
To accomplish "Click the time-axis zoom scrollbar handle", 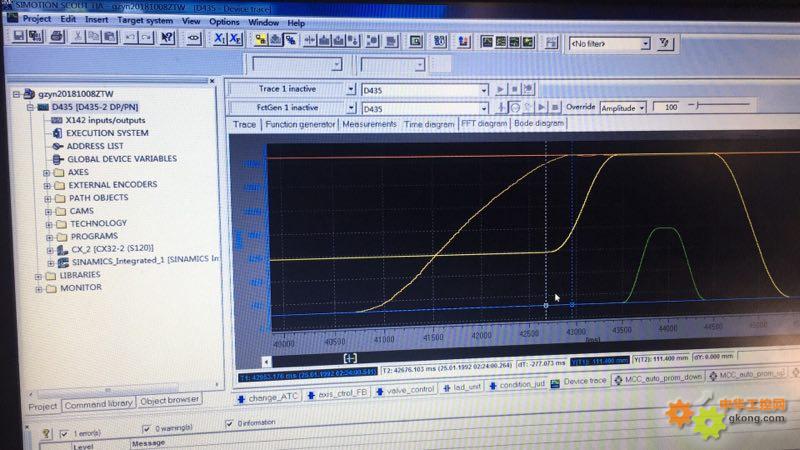I will point(350,358).
